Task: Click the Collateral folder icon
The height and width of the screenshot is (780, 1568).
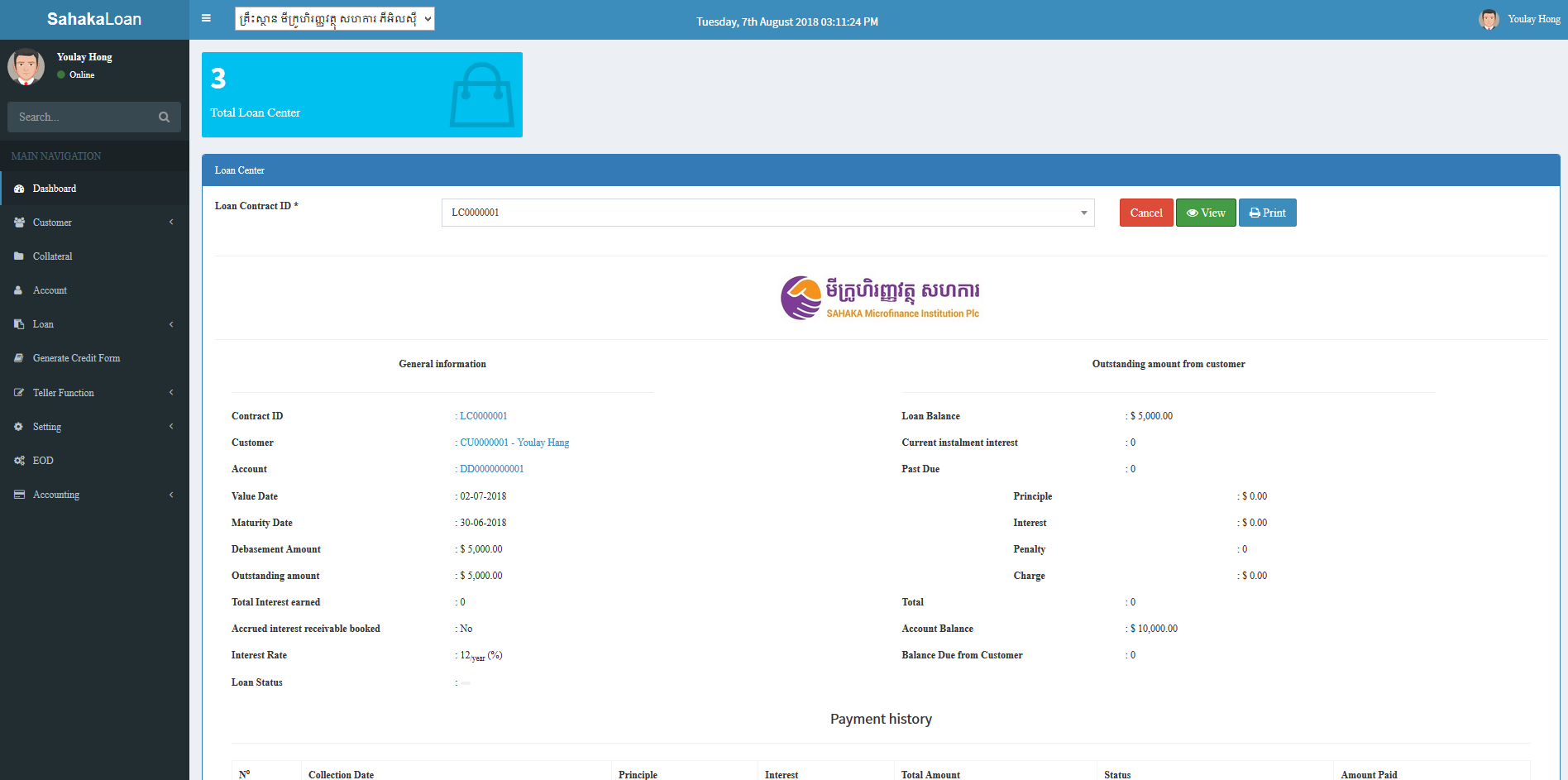Action: (19, 256)
